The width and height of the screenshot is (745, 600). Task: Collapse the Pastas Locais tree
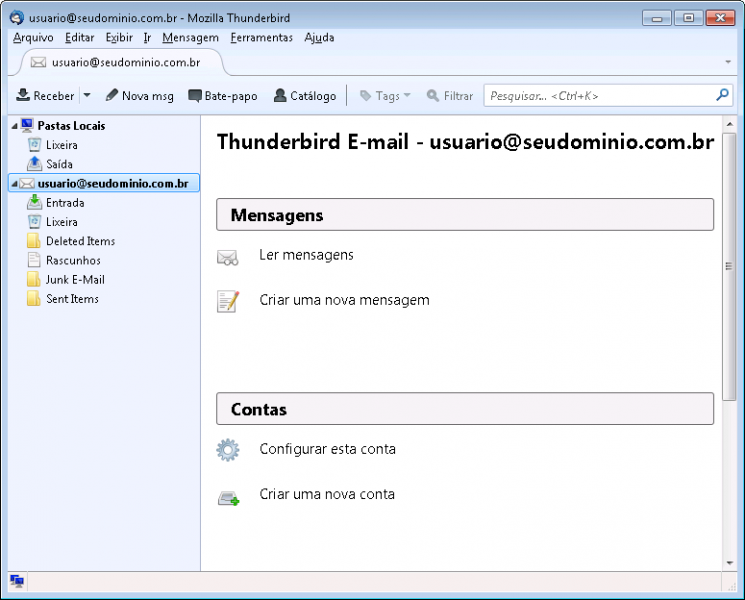tap(14, 126)
